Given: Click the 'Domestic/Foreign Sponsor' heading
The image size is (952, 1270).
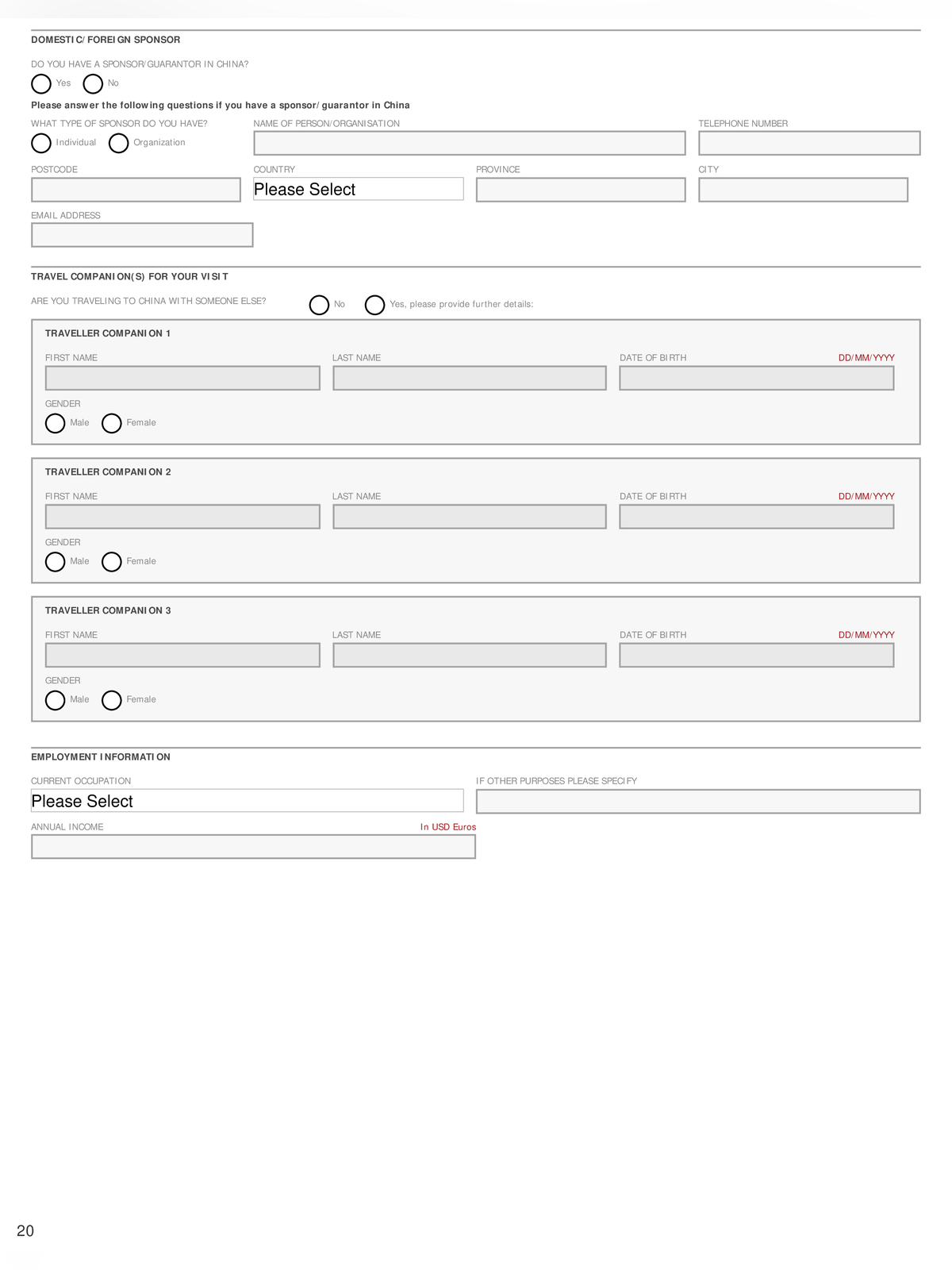Looking at the screenshot, I should tap(106, 40).
